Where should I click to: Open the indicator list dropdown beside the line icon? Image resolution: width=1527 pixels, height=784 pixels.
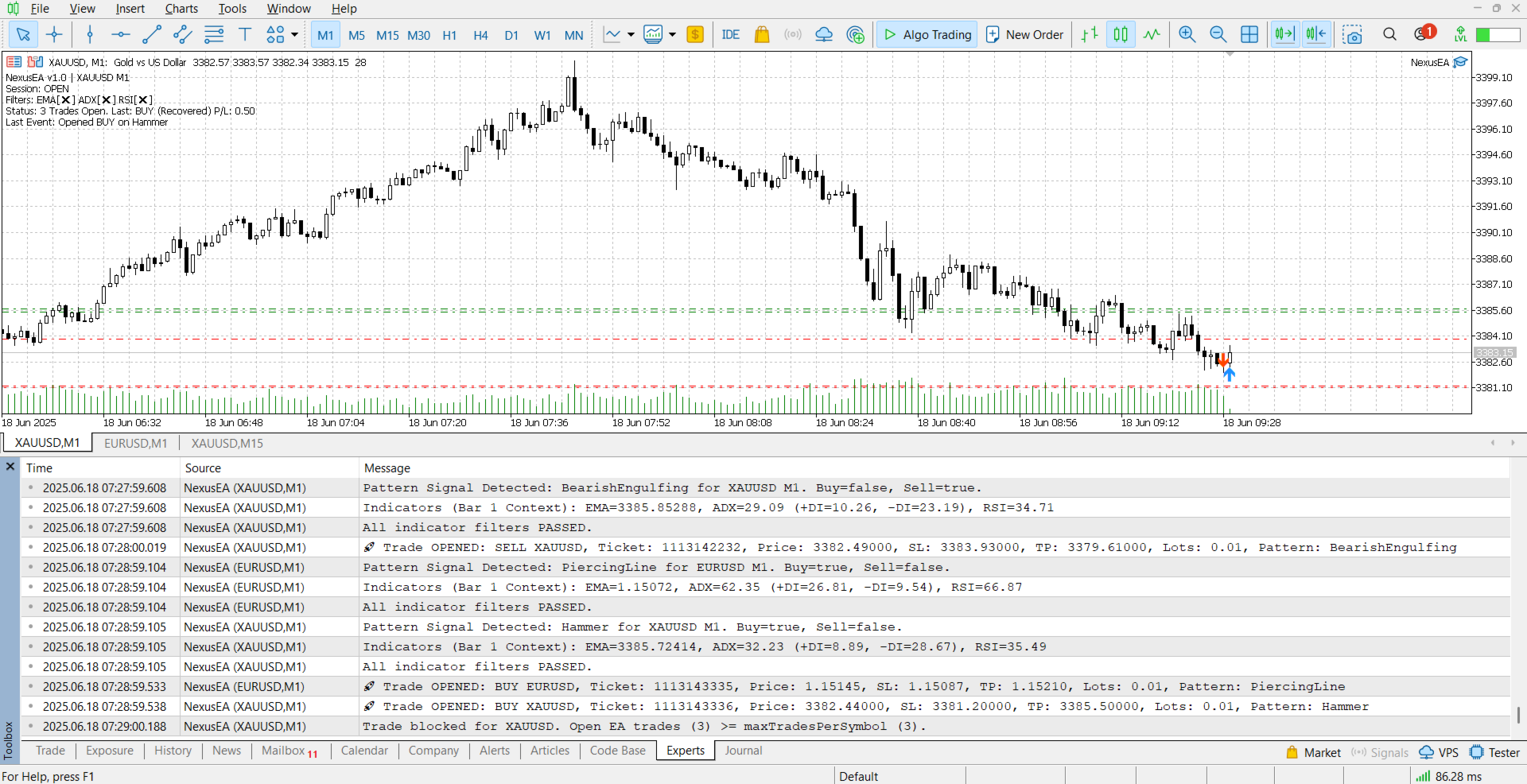(631, 35)
